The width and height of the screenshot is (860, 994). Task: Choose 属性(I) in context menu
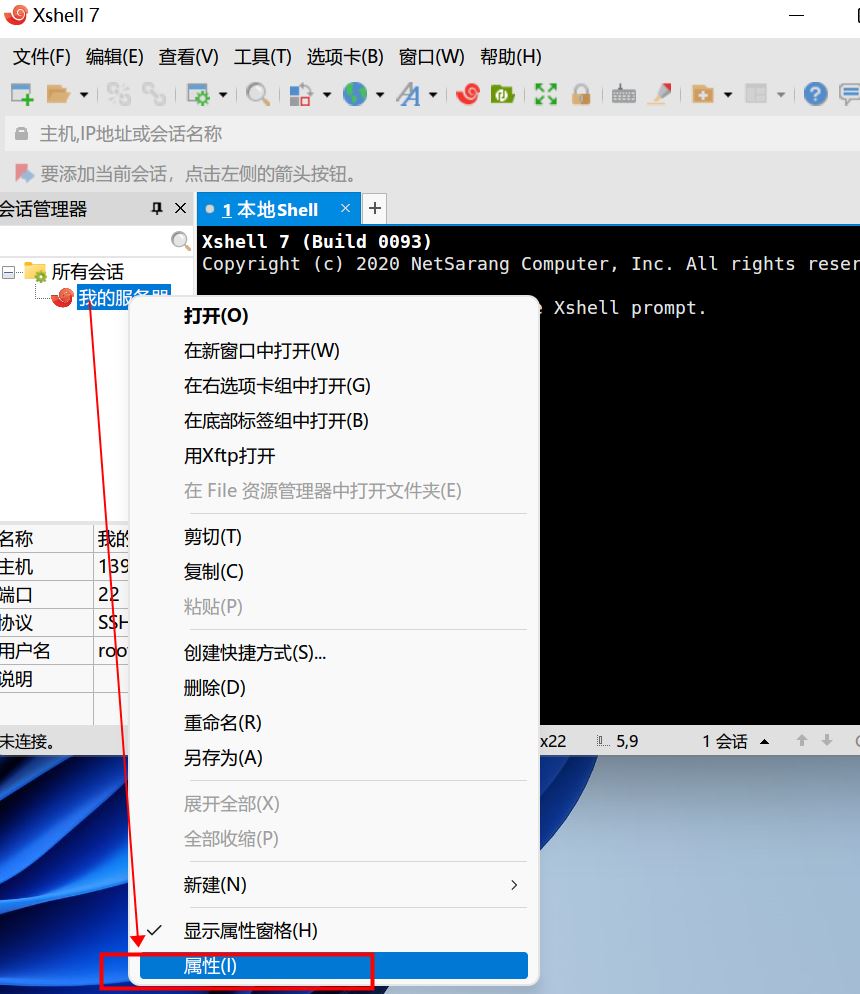click(x=334, y=966)
